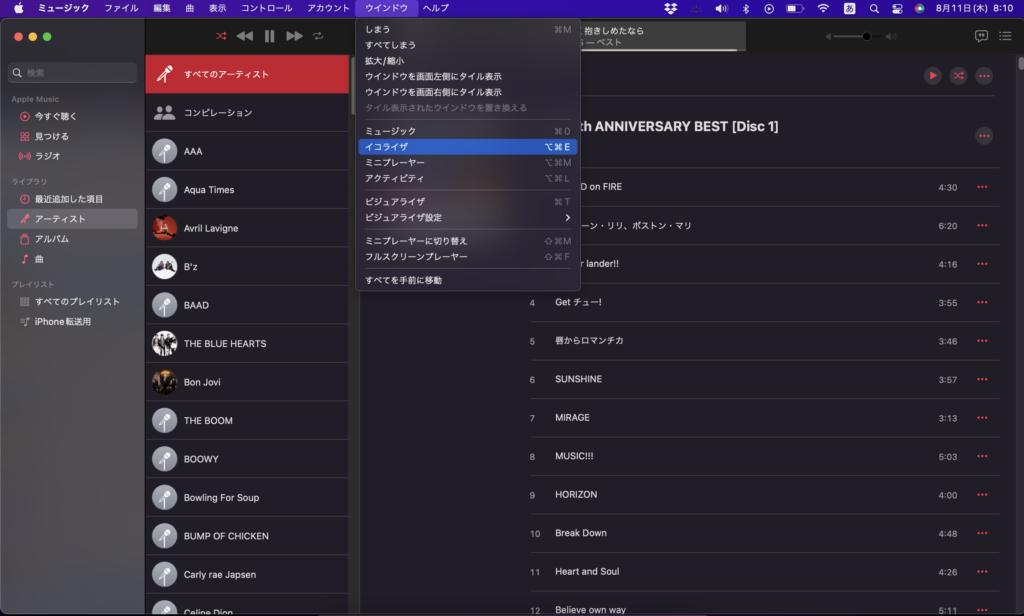The width and height of the screenshot is (1024, 616).
Task: Choose アクティビティ from the ウインドウ menu
Action: [x=468, y=178]
